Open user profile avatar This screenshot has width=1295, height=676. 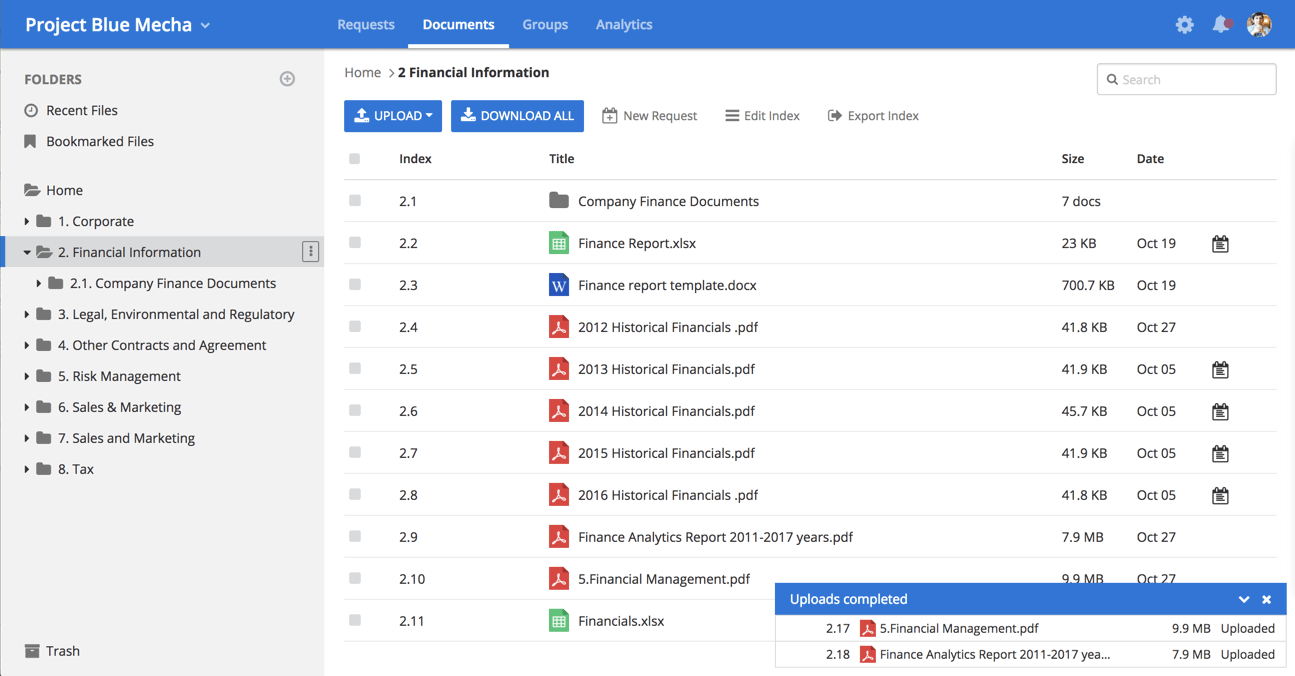(x=1259, y=25)
